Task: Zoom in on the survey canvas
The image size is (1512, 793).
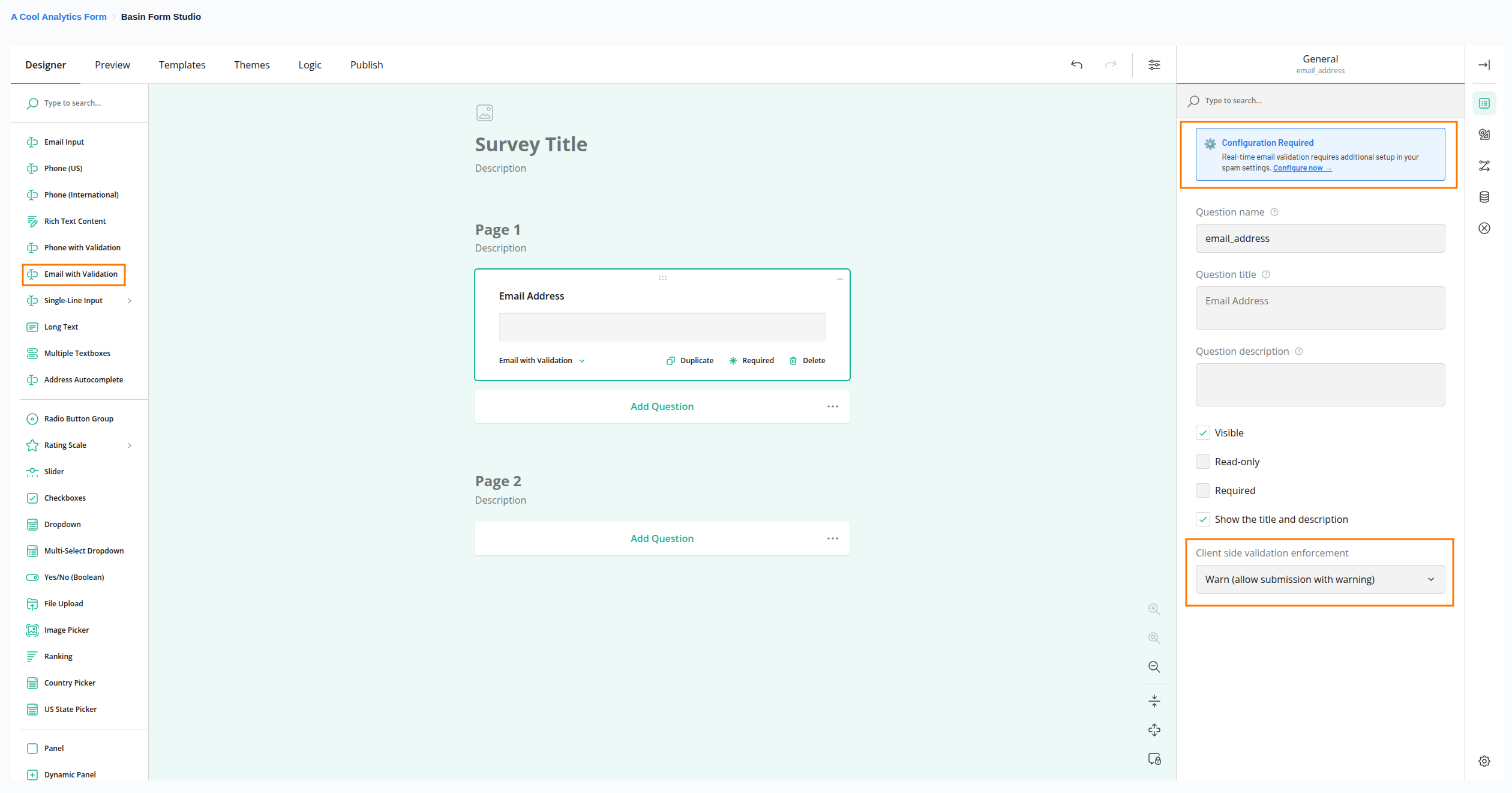Action: pos(1154,609)
